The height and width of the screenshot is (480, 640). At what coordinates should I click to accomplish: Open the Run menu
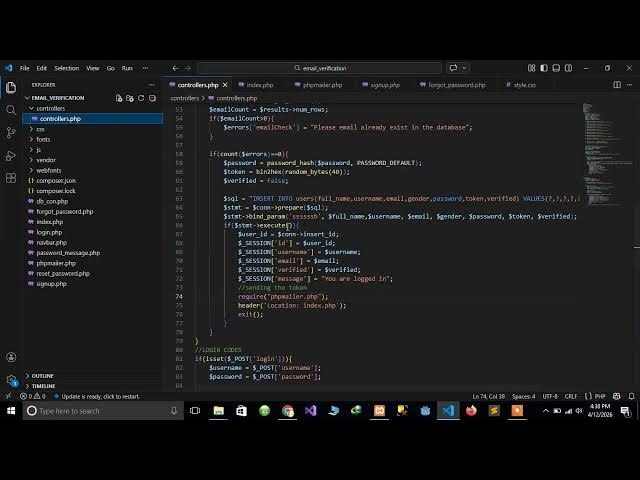pos(127,68)
